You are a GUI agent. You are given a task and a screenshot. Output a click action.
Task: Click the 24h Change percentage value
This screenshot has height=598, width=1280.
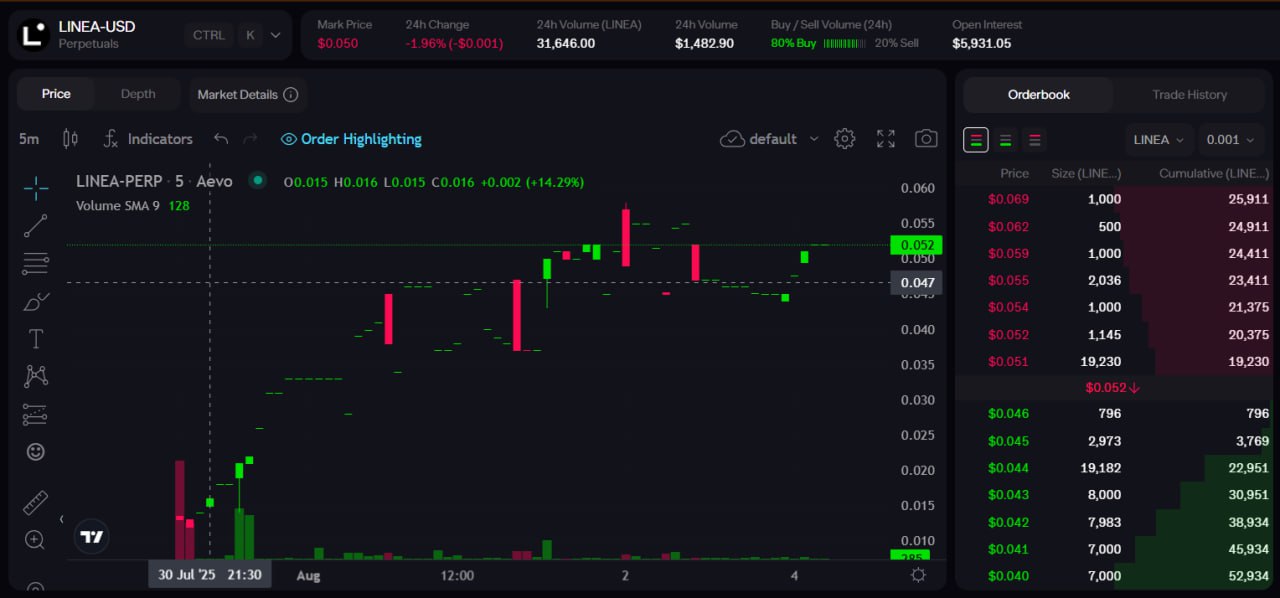pyautogui.click(x=455, y=44)
